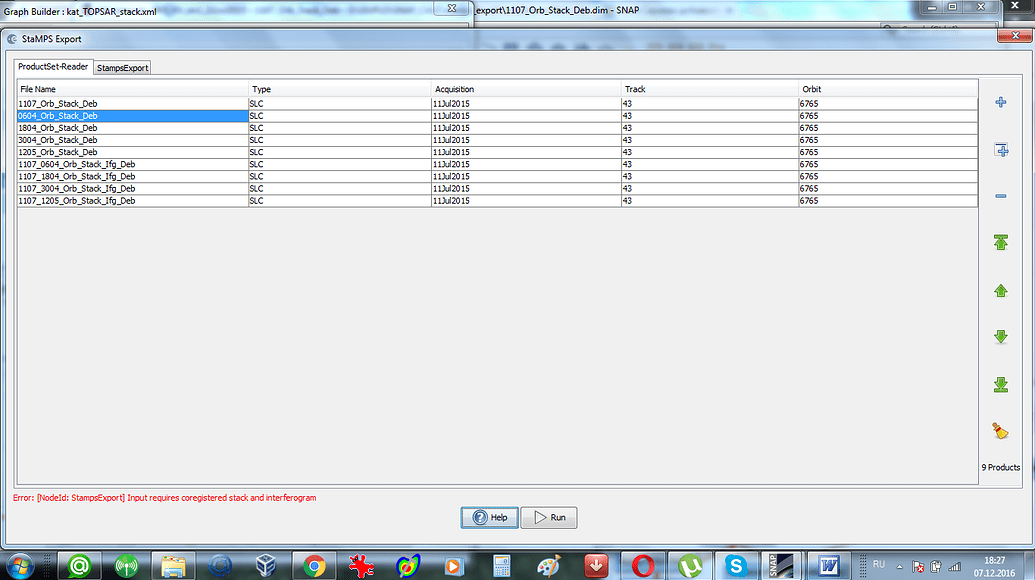The height and width of the screenshot is (580, 1035).
Task: Select row 1107_Orb_Stack_Deb
Action: (x=497, y=104)
